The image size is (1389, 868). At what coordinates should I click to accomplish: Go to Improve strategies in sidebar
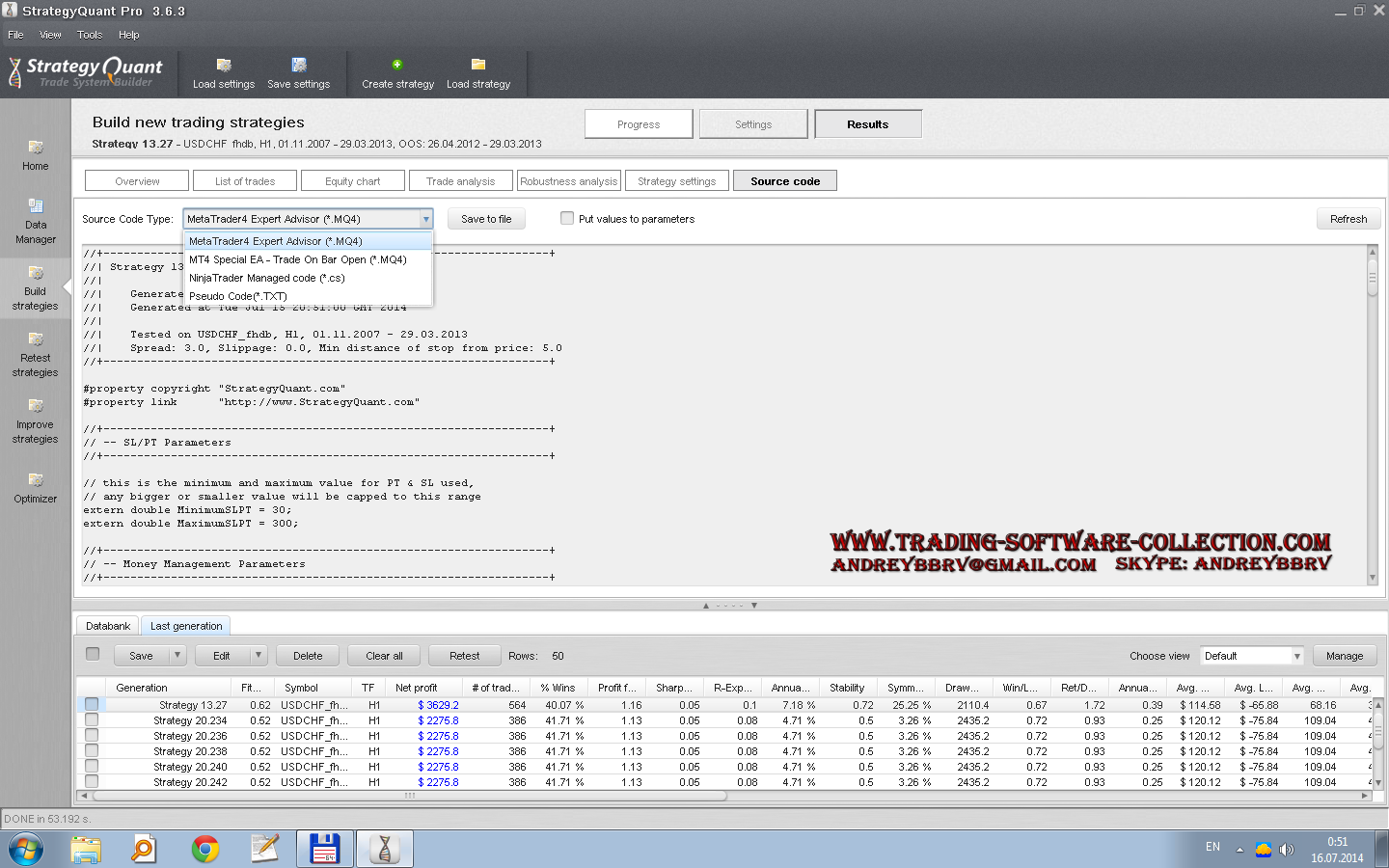click(x=36, y=406)
